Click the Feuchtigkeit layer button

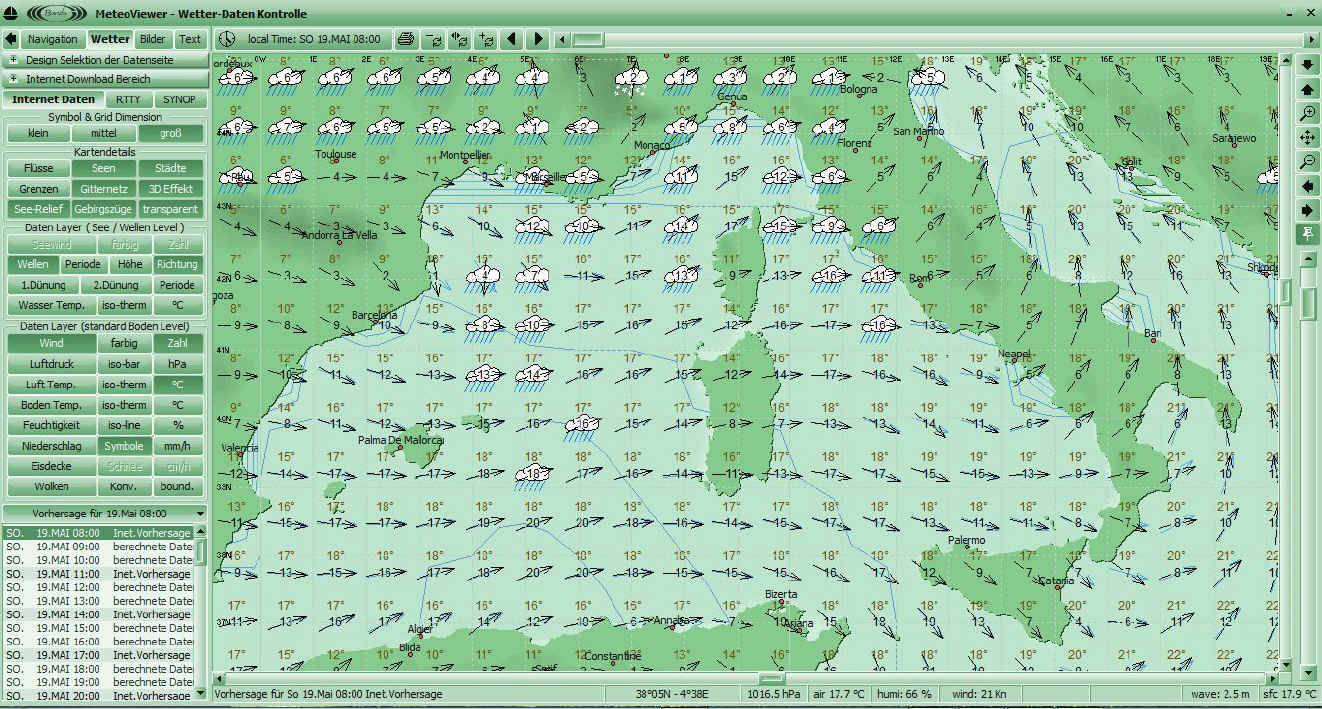50,425
